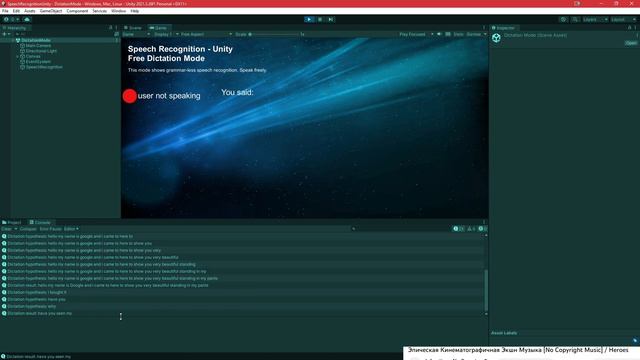The image size is (640, 360).
Task: Open the Free Aspect dropdown
Action: 207,34
